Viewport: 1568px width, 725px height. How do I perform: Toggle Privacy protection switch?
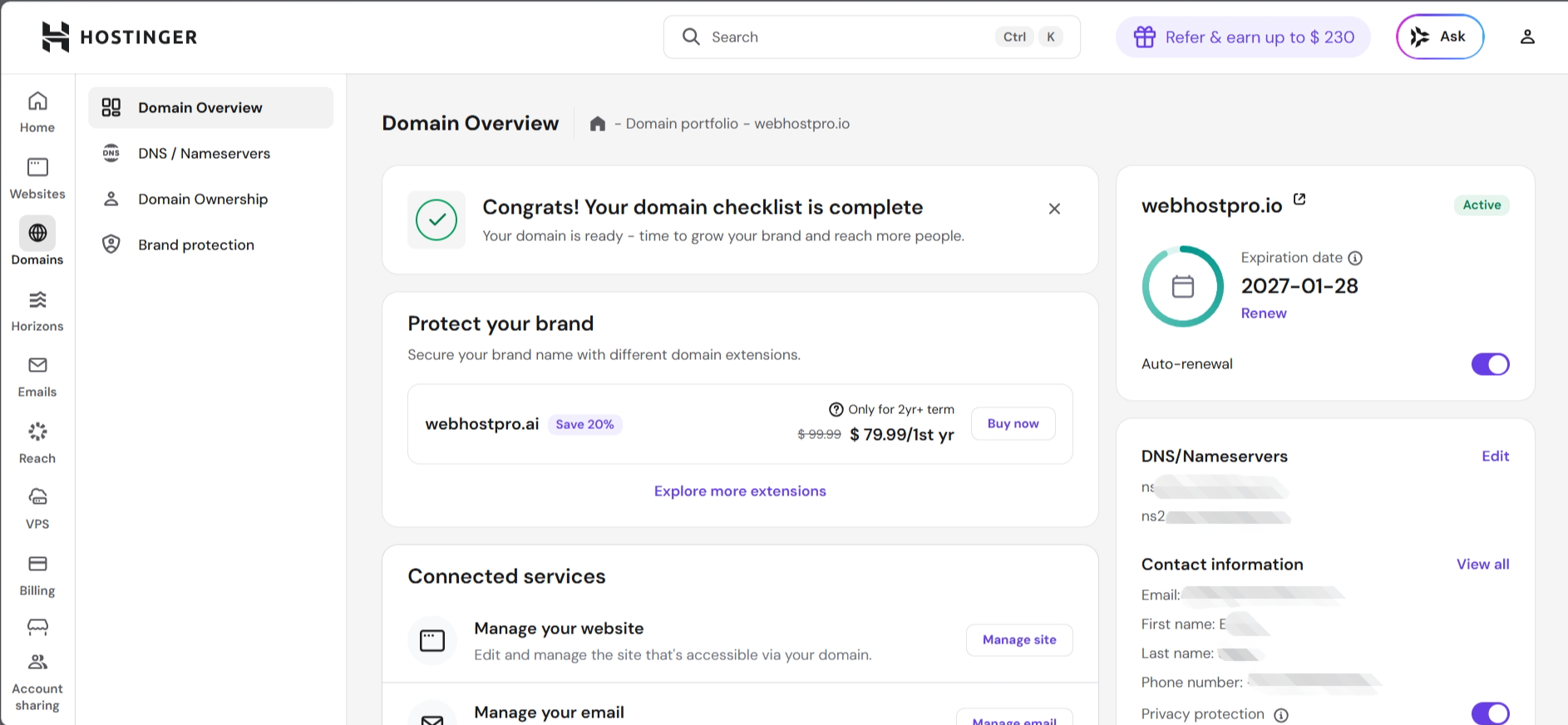(x=1491, y=714)
